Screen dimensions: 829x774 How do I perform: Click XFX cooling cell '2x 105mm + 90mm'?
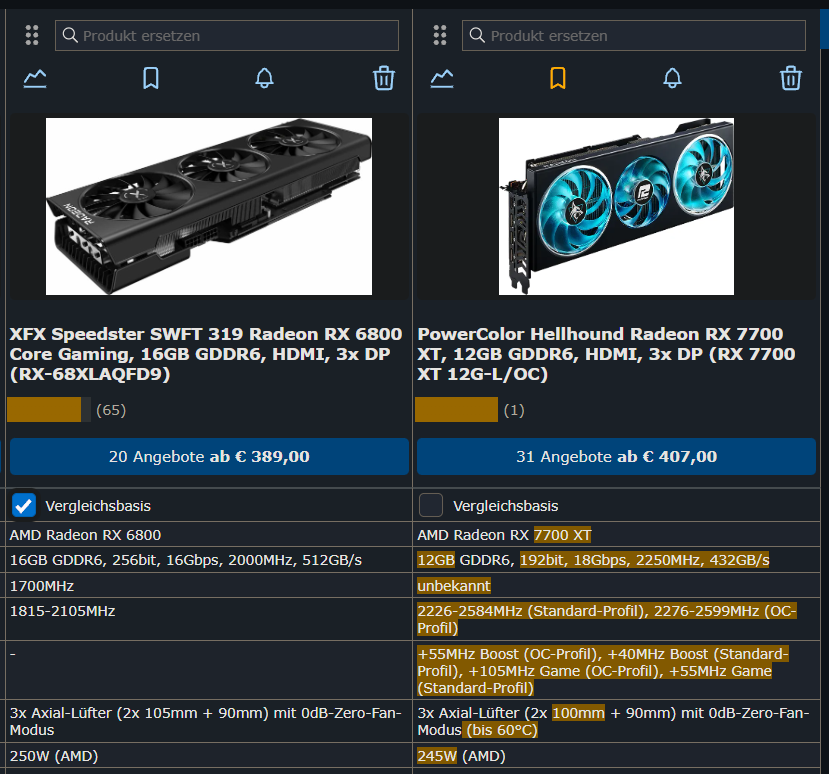point(209,721)
